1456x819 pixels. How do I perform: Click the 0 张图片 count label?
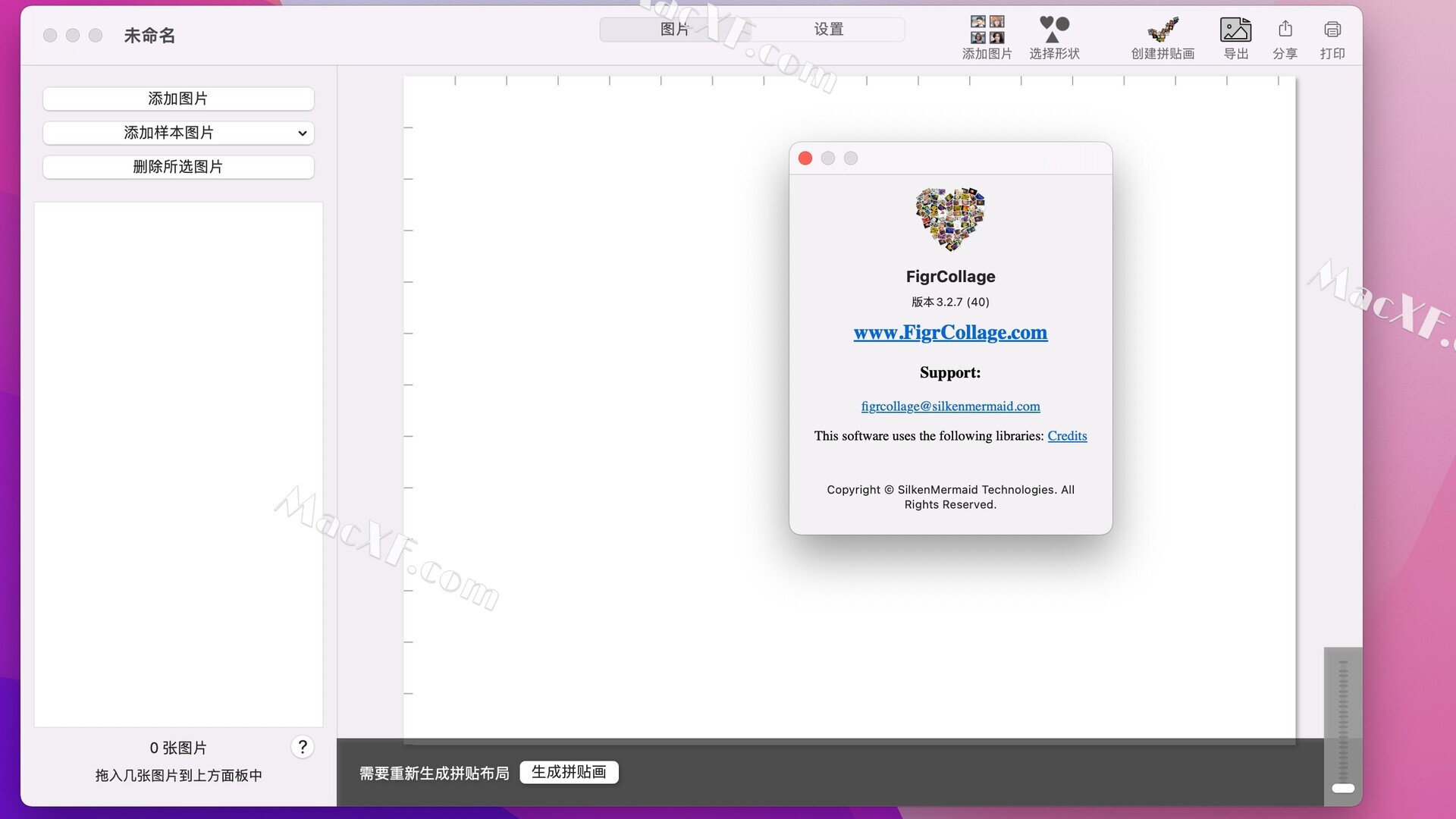point(178,748)
